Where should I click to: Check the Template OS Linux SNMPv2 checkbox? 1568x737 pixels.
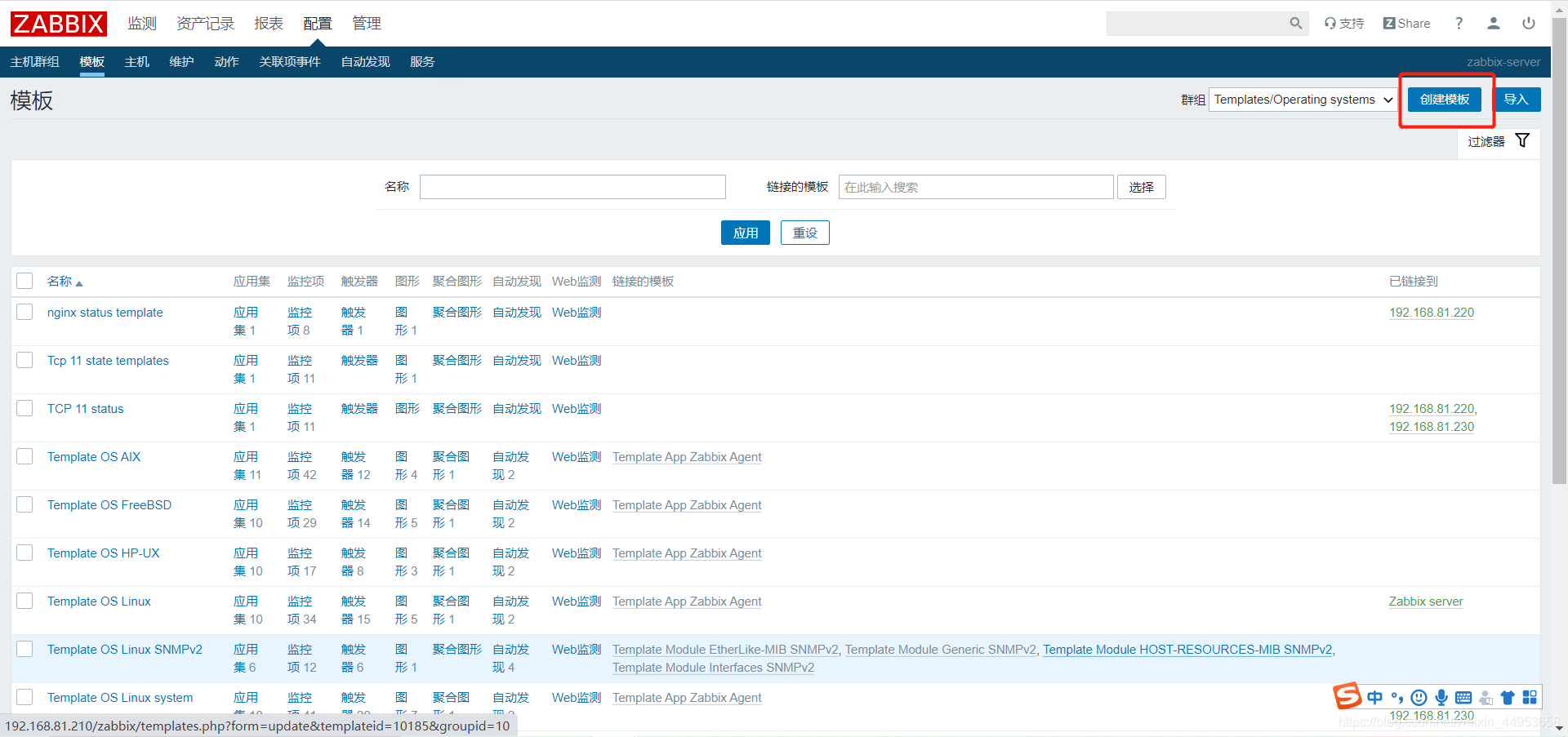click(24, 649)
